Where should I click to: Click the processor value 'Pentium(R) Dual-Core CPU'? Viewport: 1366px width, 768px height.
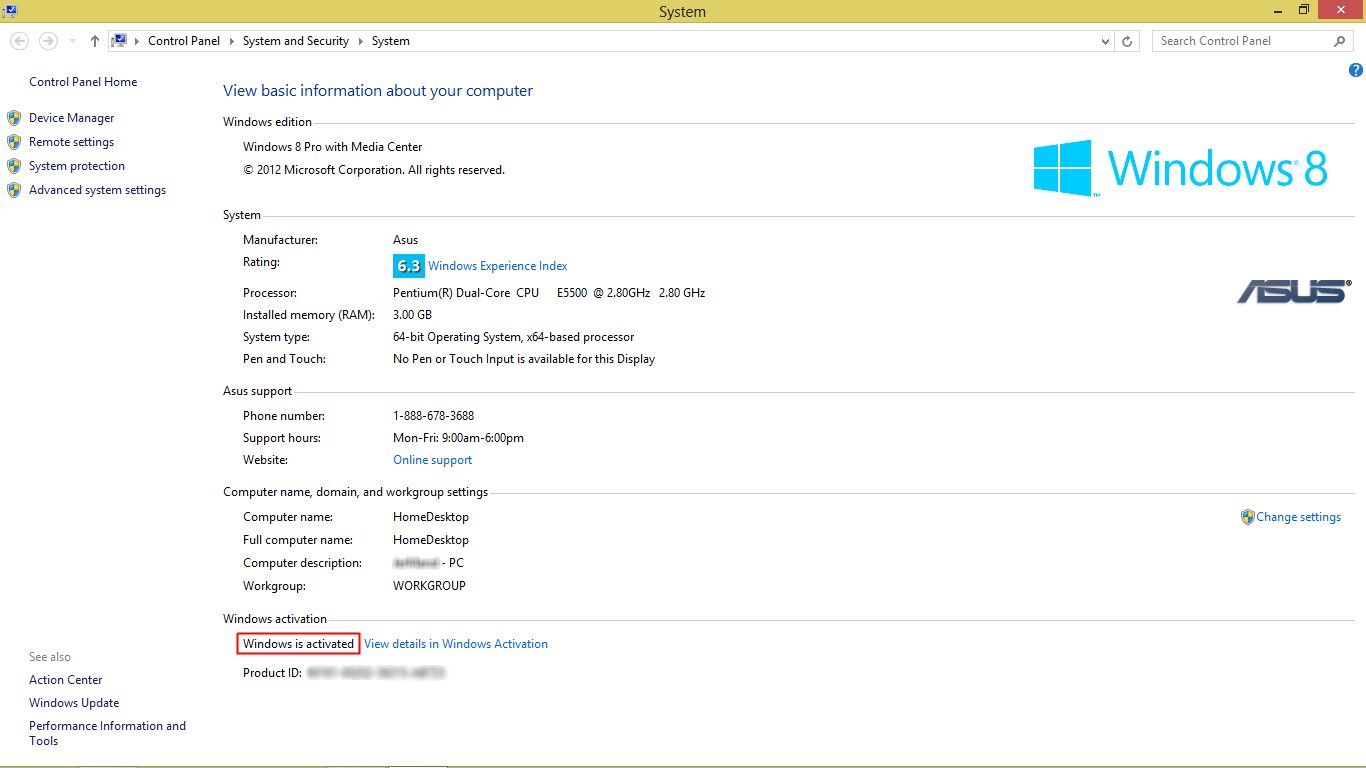pyautogui.click(x=466, y=293)
